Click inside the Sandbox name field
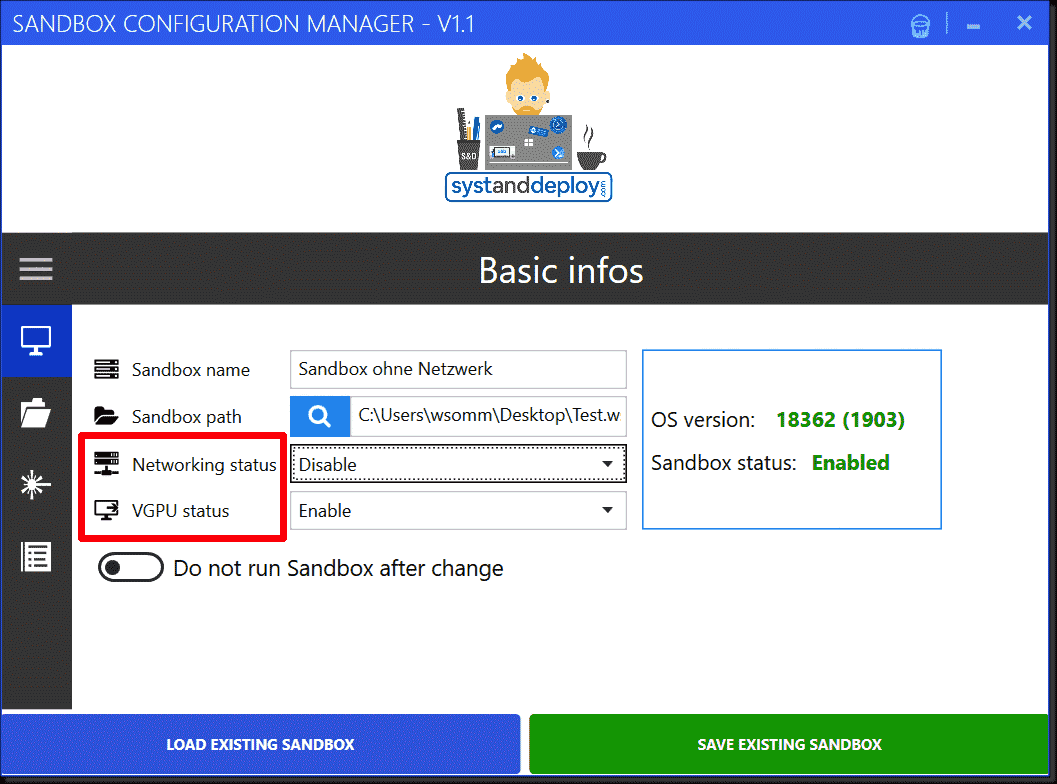 pyautogui.click(x=457, y=369)
